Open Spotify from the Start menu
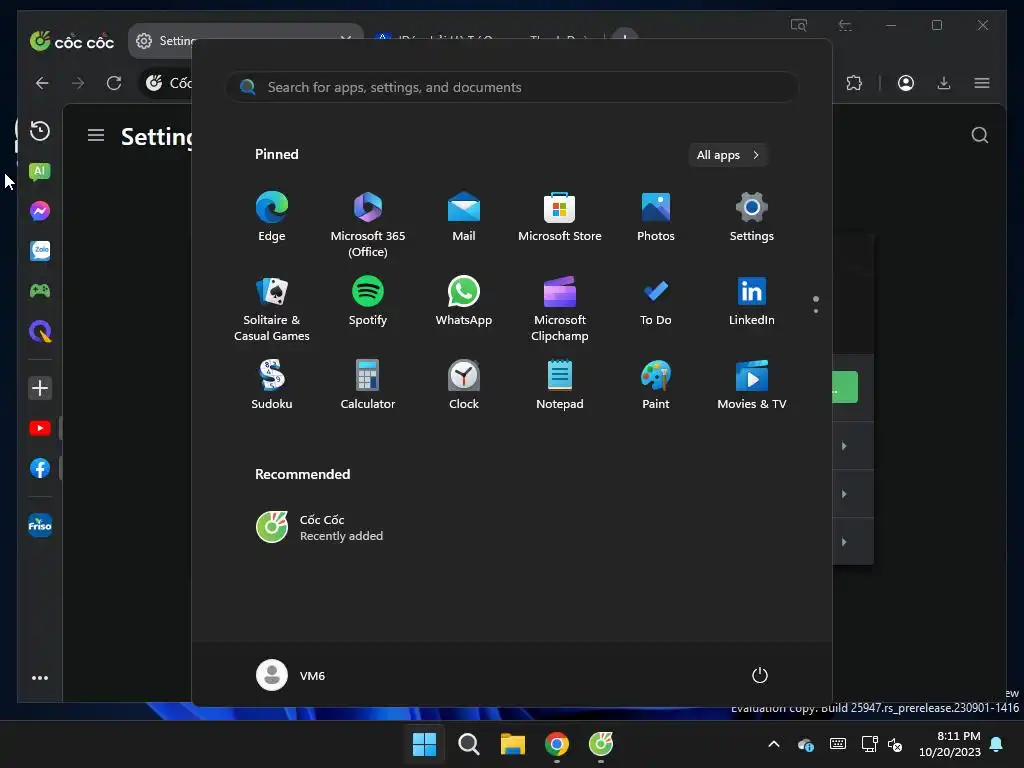This screenshot has width=1024, height=768. pos(368,301)
